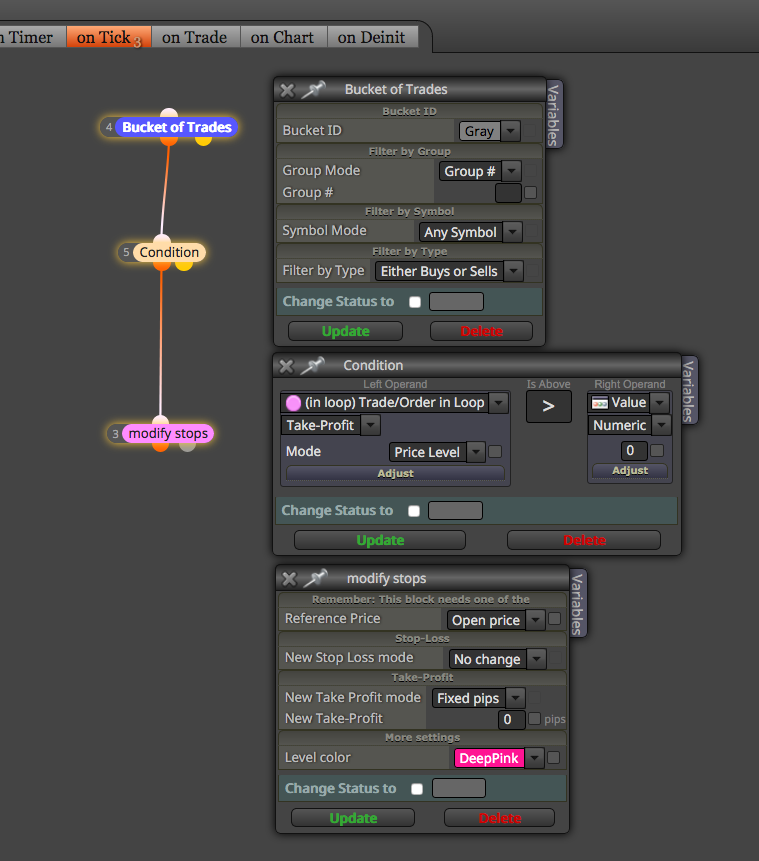759x861 pixels.
Task: Toggle checkbox beside Reference Price
Action: [555, 619]
